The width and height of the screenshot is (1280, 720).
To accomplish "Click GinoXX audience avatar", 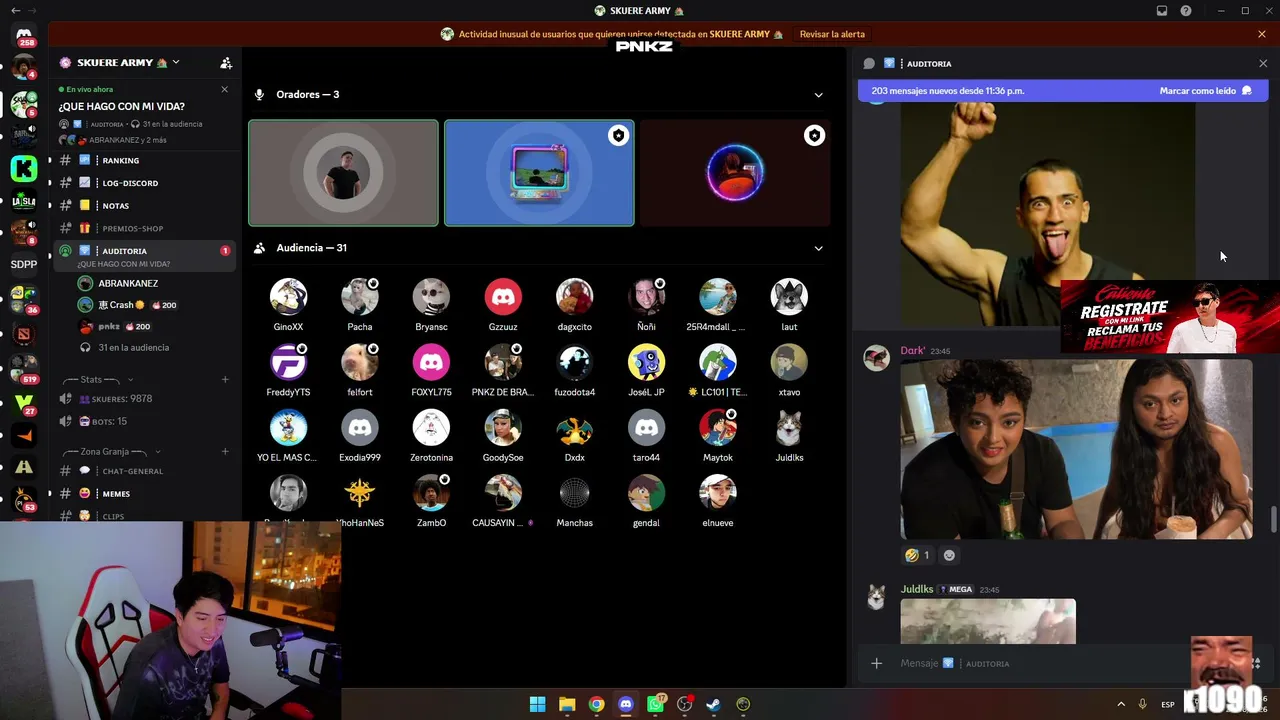I will pos(288,297).
